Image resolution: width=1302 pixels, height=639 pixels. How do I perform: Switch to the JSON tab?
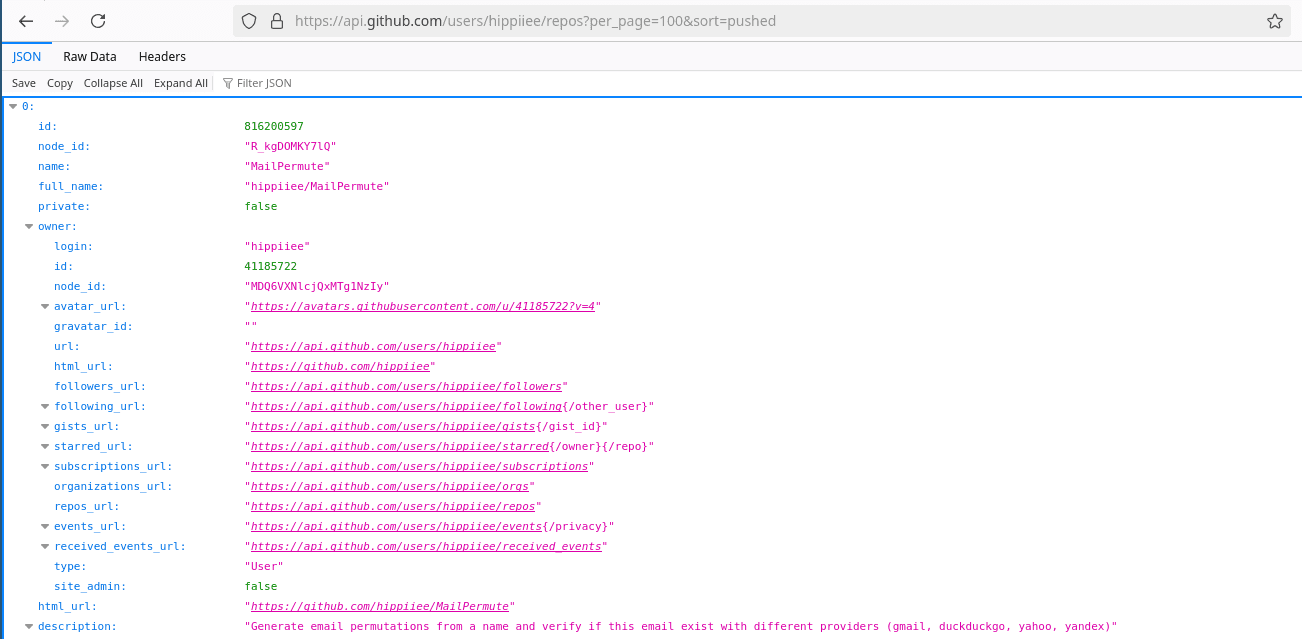pyautogui.click(x=27, y=57)
